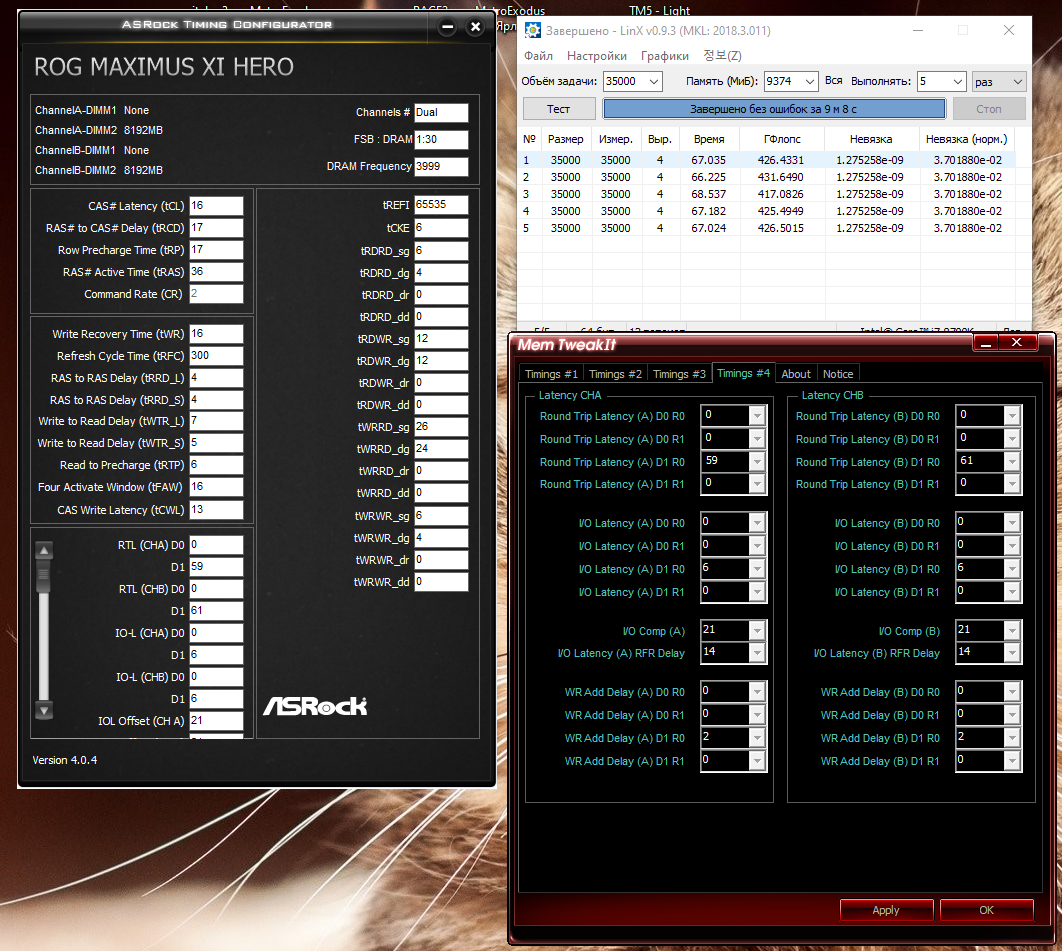Image resolution: width=1062 pixels, height=951 pixels.
Task: Click the Время column header
Action: pos(709,139)
